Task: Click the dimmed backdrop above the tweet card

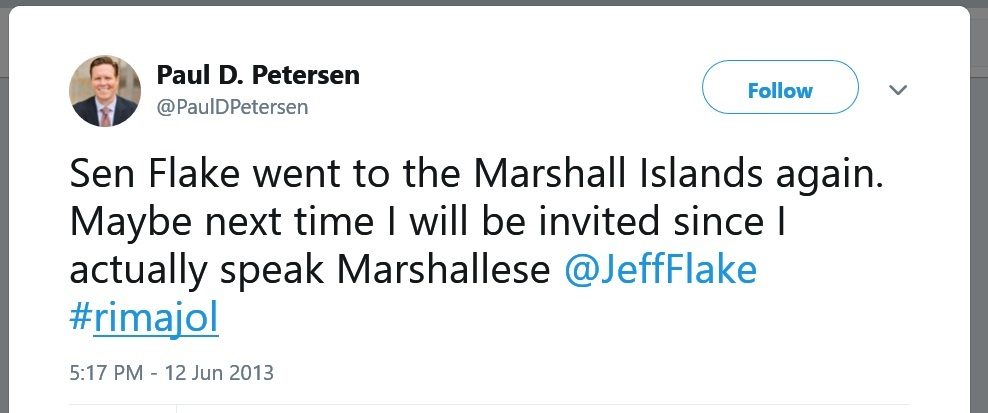Action: 494,3
